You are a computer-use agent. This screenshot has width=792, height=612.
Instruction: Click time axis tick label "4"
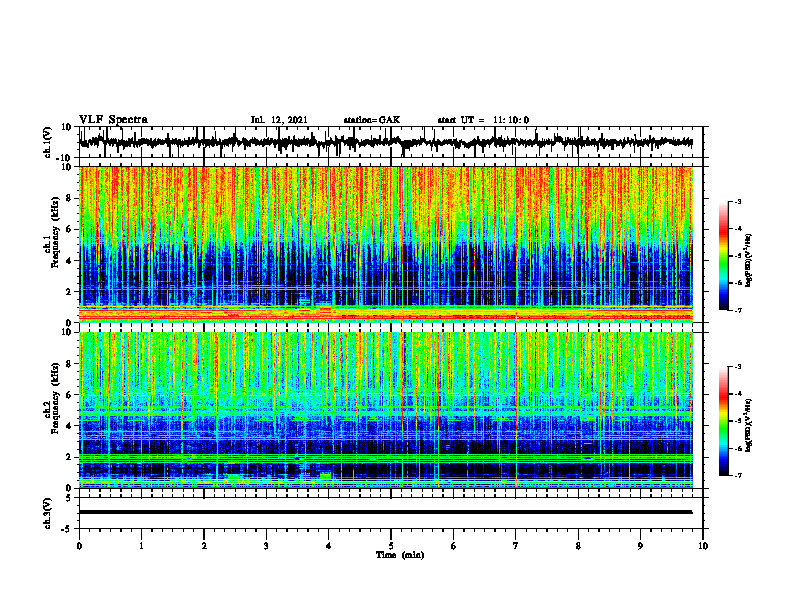(x=329, y=546)
